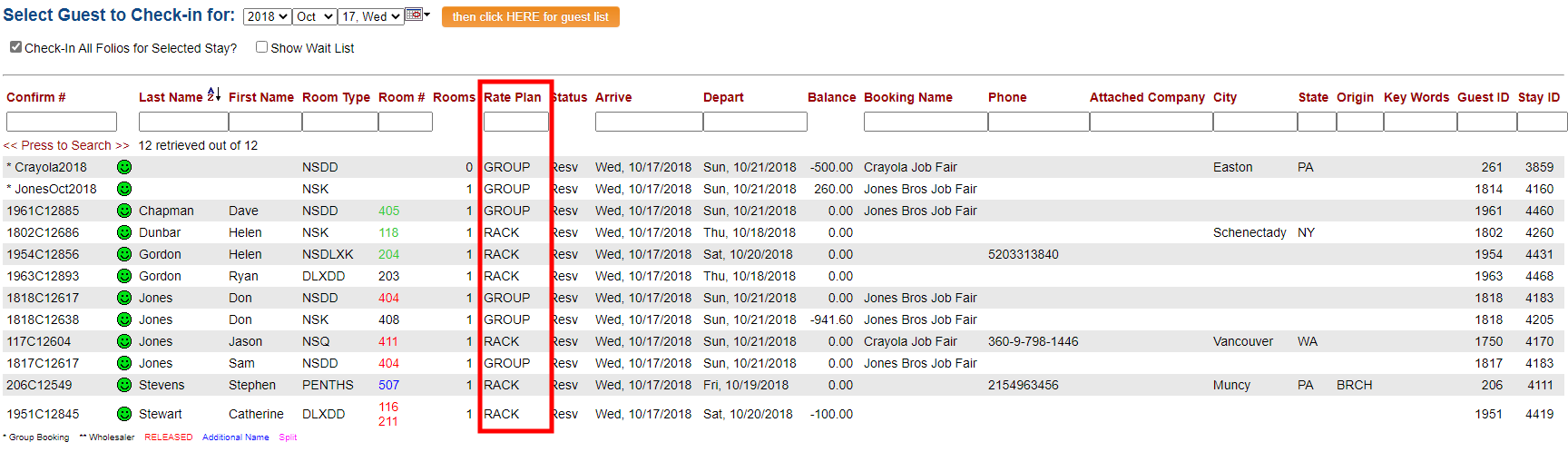Uncheck Check-In All Folios for Selected Stay
The width and height of the screenshot is (1568, 452).
tap(15, 47)
